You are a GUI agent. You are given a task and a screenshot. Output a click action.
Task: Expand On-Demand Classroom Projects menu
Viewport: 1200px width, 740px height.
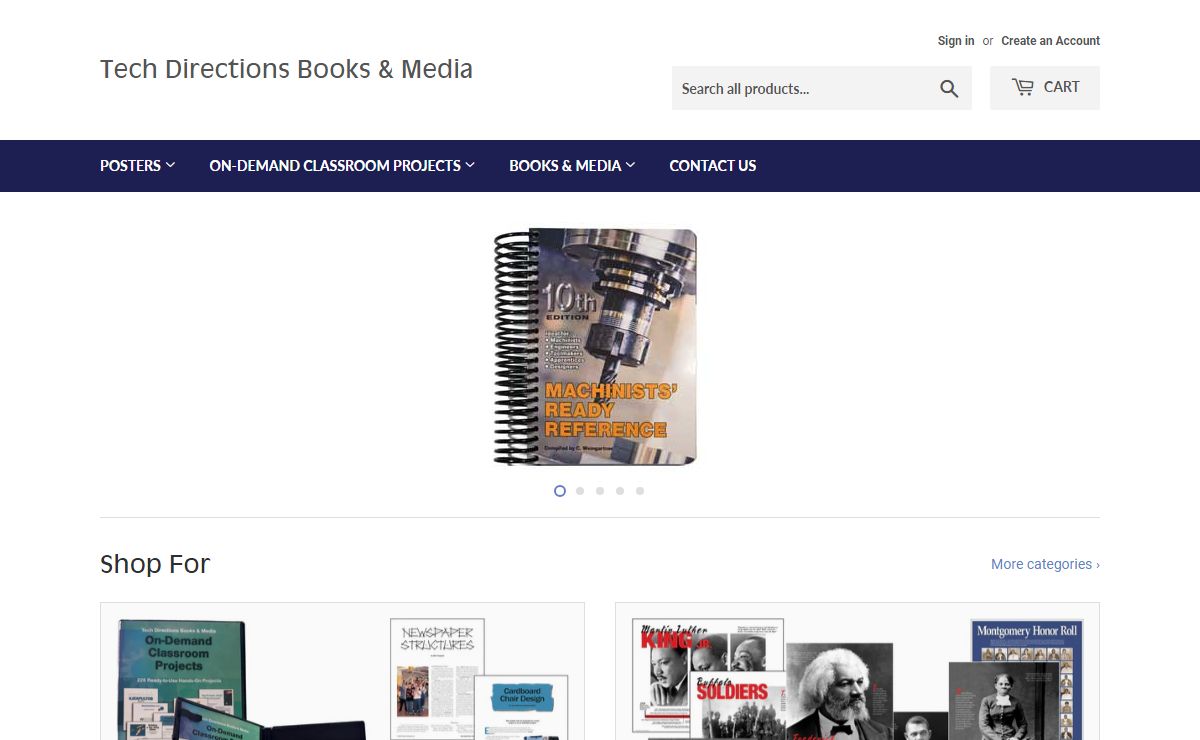(342, 166)
